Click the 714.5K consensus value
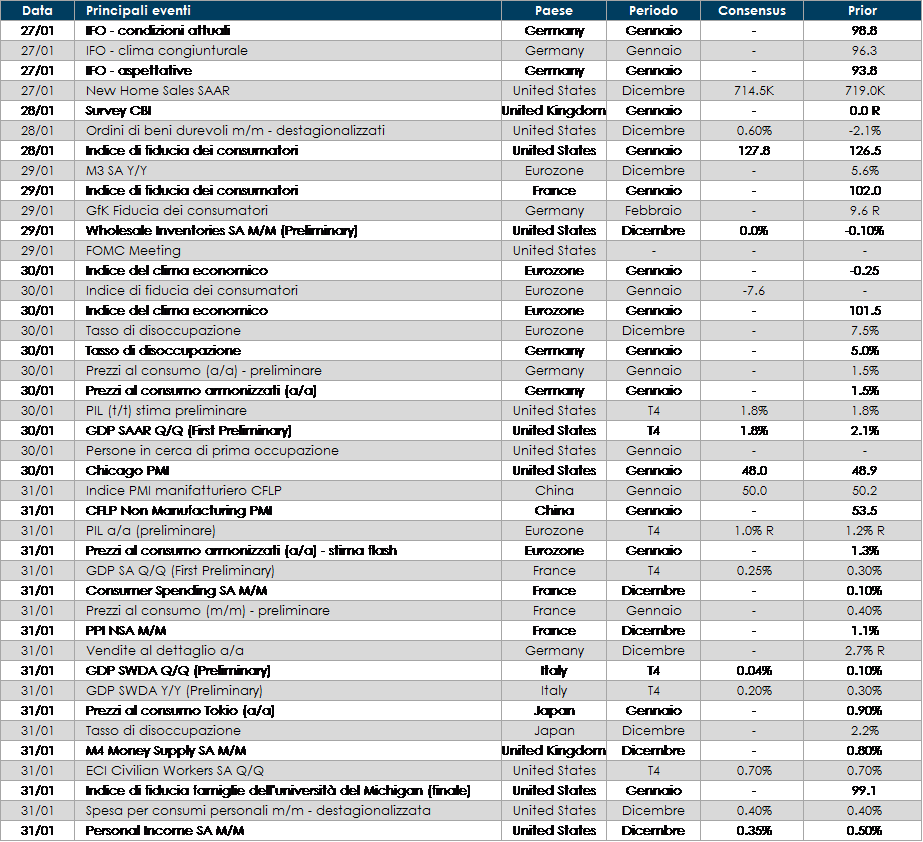Screen dimensions: 923x842 click(x=752, y=91)
